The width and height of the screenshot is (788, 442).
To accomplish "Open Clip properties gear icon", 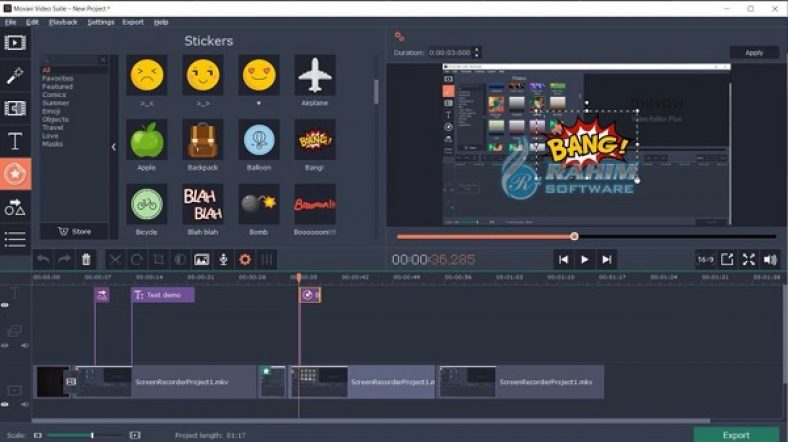I will (x=245, y=259).
